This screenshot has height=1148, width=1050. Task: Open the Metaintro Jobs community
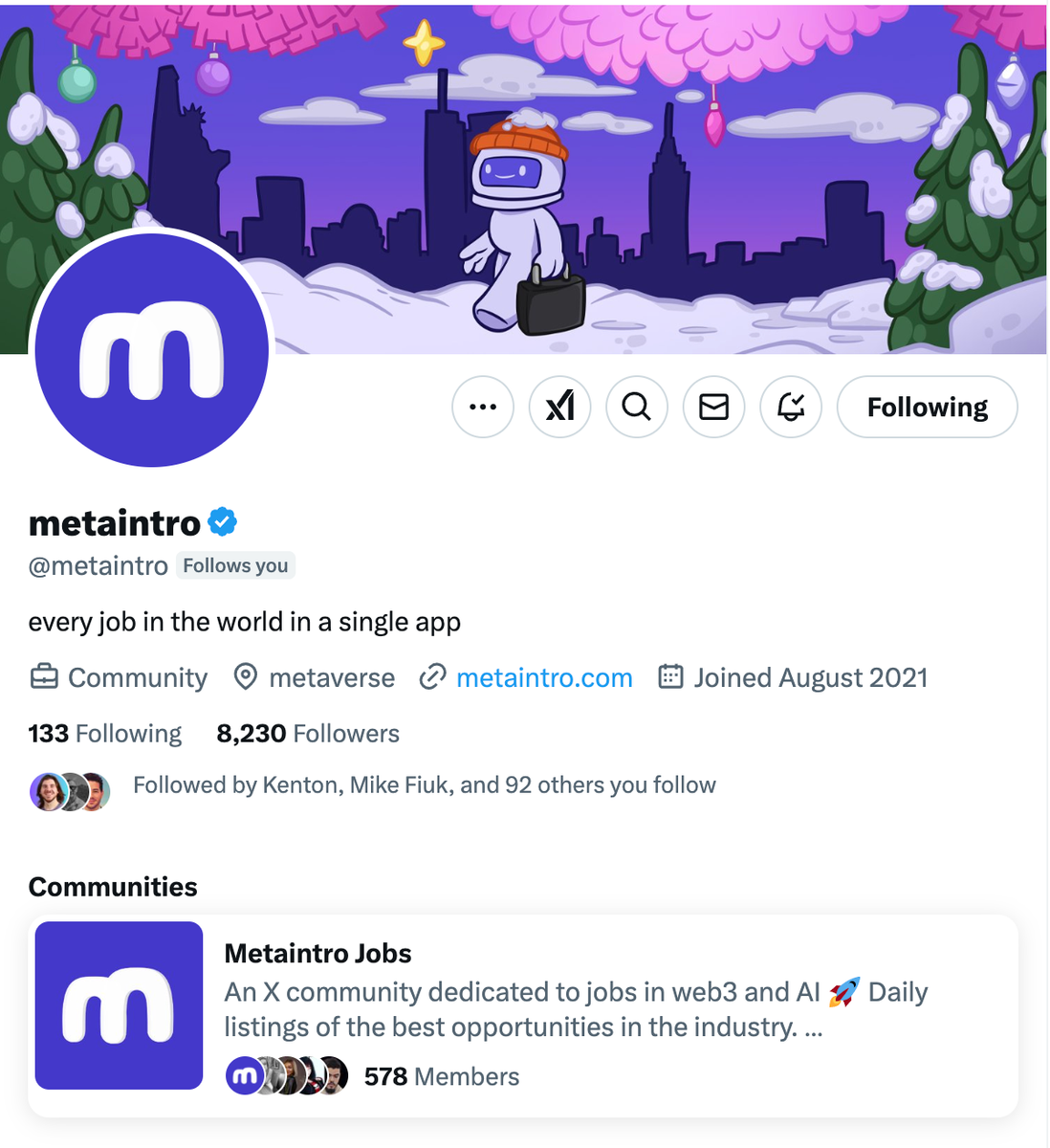317,953
